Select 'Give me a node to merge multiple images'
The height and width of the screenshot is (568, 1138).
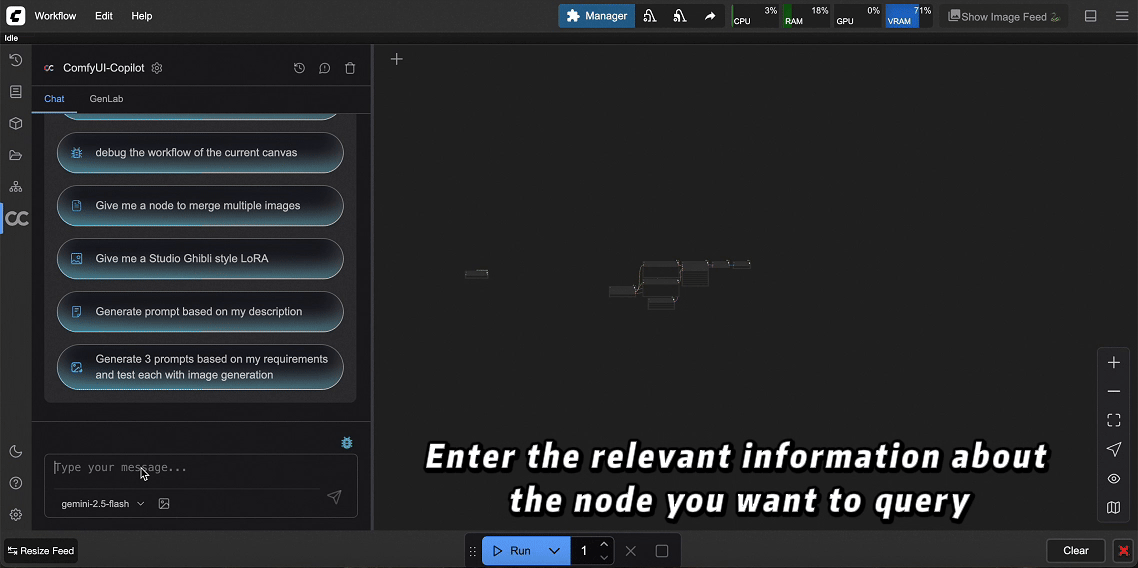(x=200, y=205)
